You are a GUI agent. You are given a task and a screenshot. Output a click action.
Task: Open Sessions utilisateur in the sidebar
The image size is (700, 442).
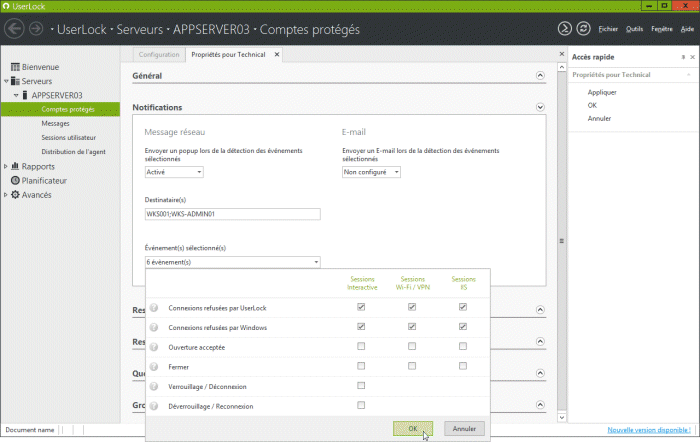69,138
